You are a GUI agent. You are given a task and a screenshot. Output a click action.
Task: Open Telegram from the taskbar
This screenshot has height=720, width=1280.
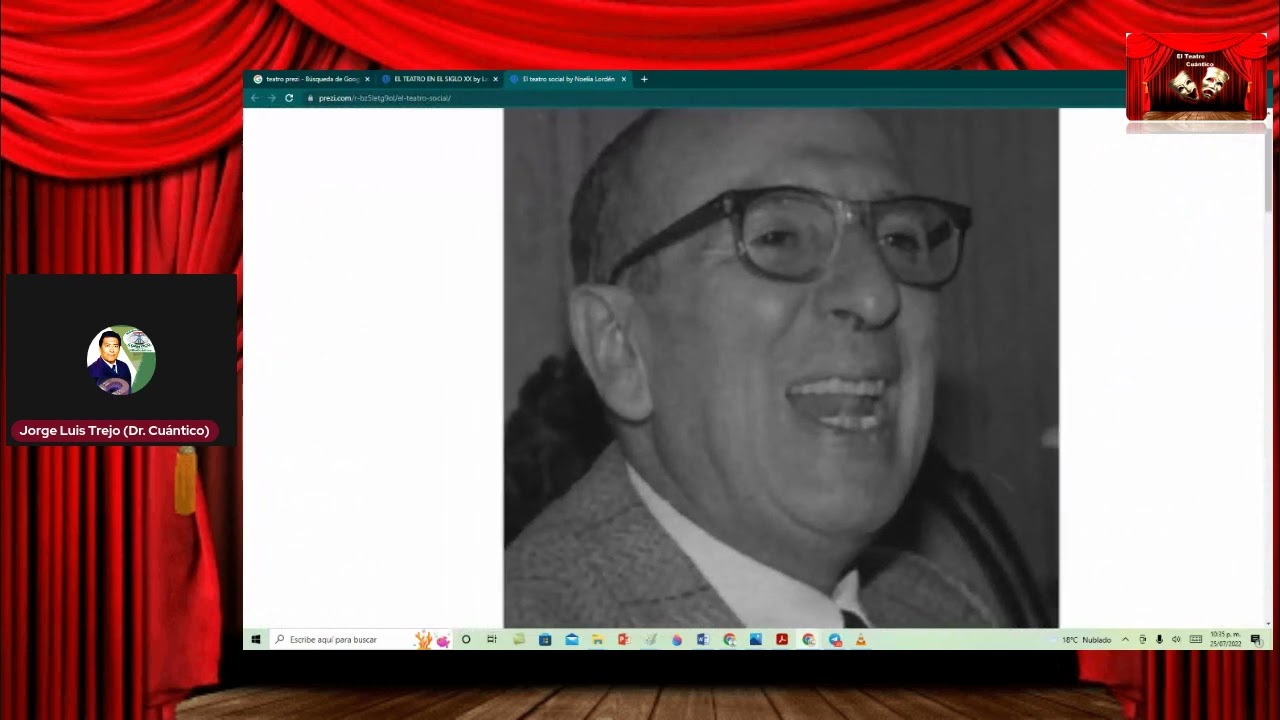(x=835, y=640)
